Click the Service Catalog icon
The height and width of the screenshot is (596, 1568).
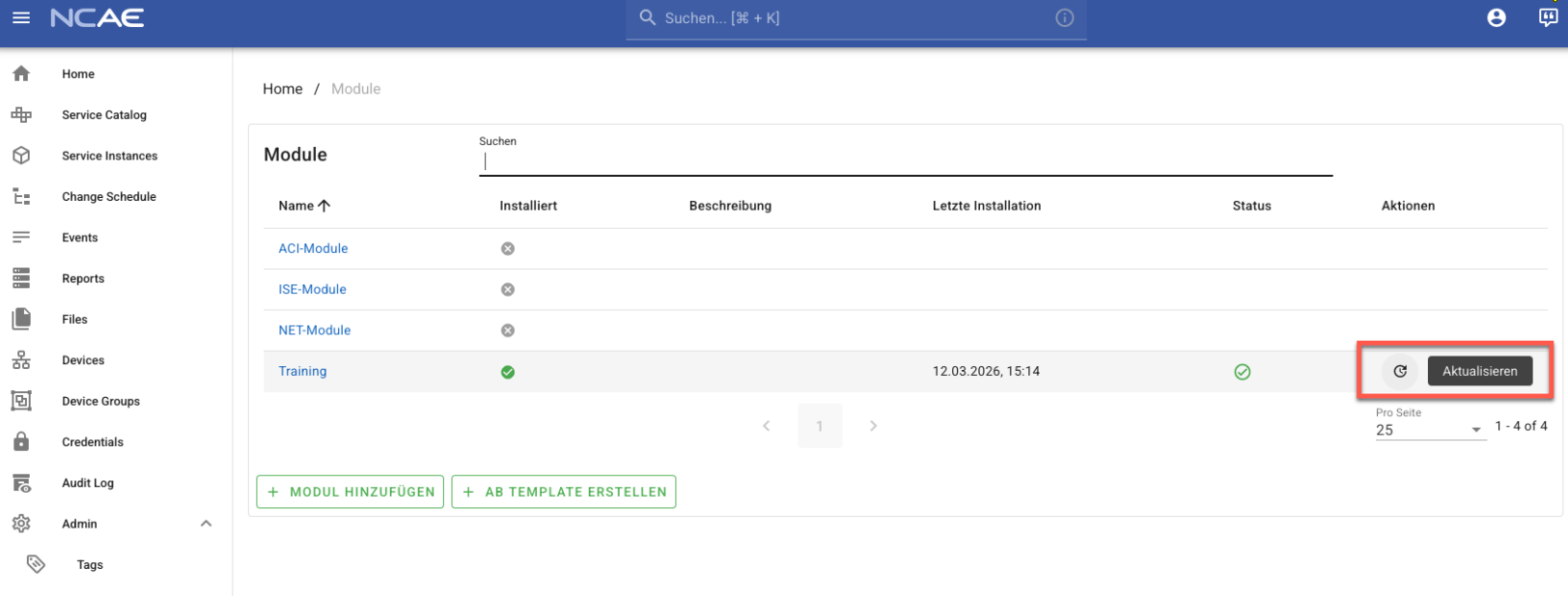click(21, 115)
